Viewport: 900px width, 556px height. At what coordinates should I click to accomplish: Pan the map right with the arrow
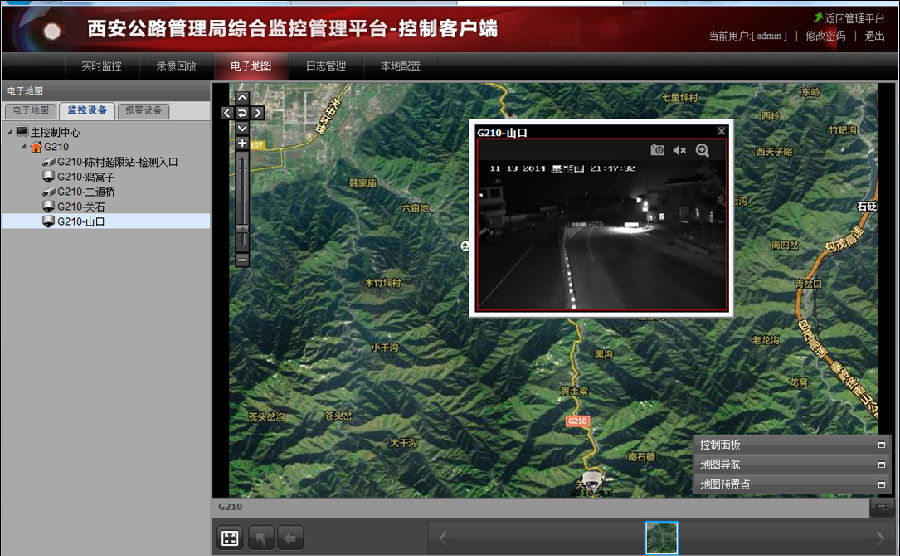257,113
